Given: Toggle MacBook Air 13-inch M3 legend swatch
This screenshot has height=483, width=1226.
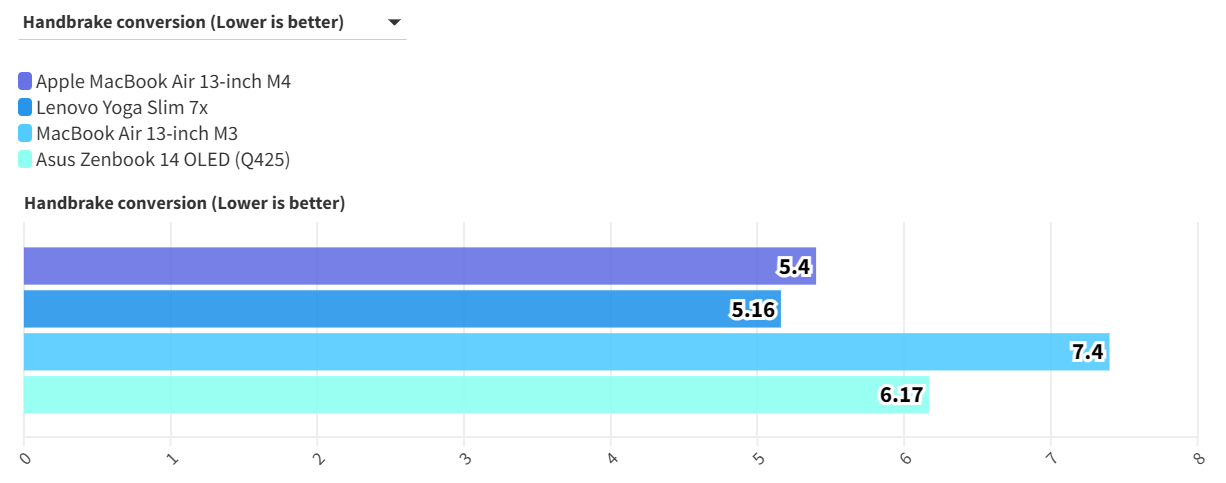Looking at the screenshot, I should (x=25, y=133).
